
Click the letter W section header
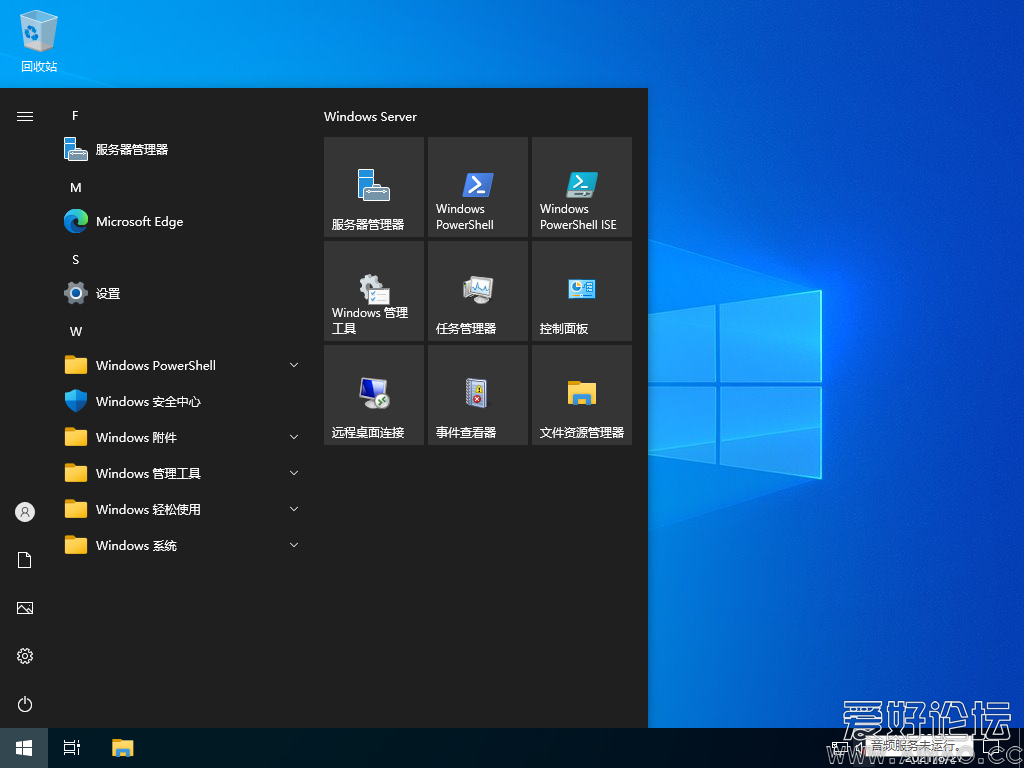76,331
